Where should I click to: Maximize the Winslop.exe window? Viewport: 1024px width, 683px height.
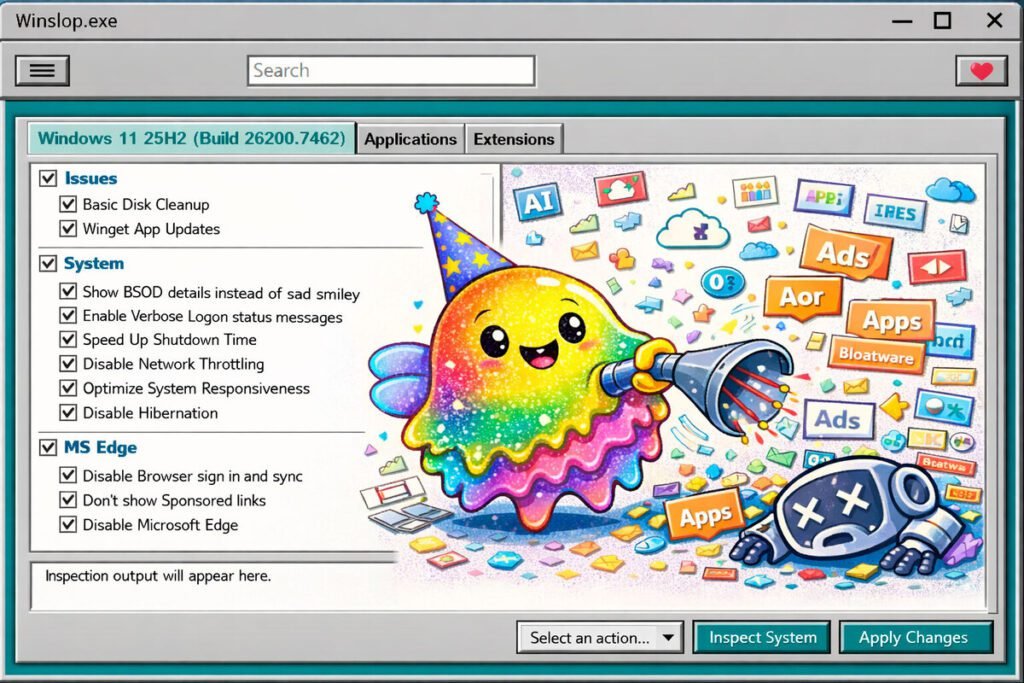click(942, 21)
